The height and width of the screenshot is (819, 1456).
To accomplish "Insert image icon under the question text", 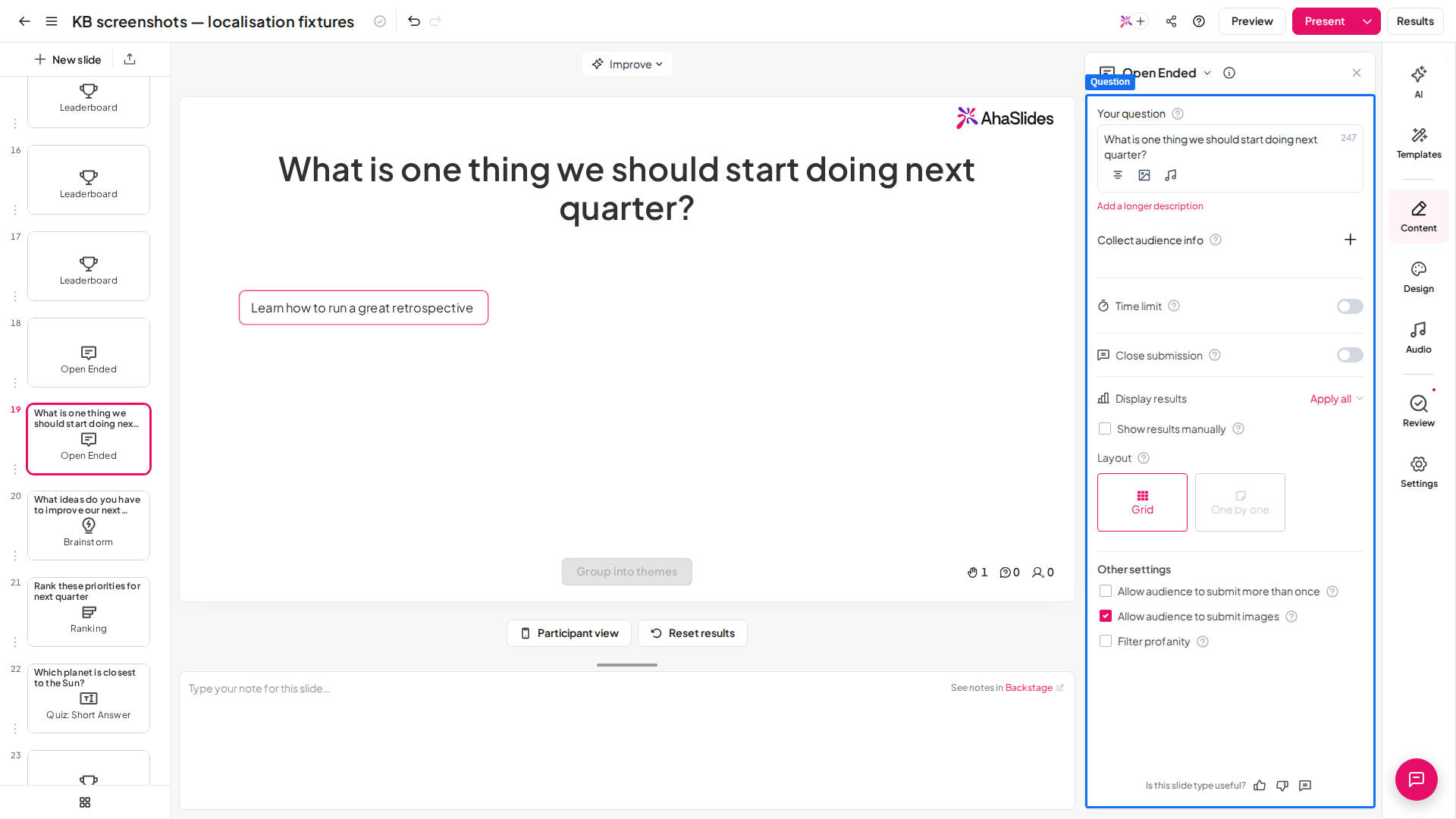I will pos(1144,175).
